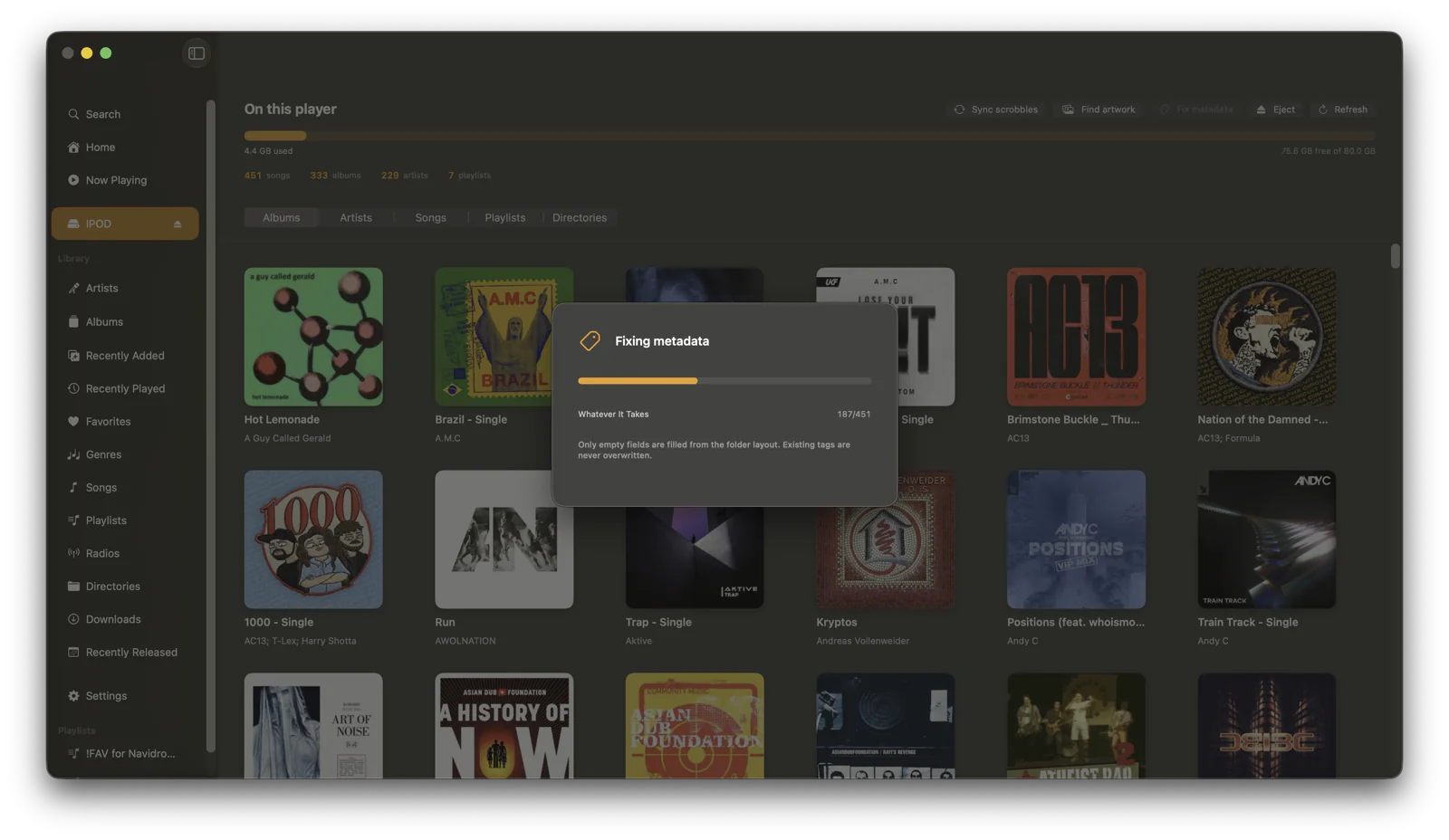The height and width of the screenshot is (840, 1449).
Task: Click the Eject icon in toolbar
Action: click(1261, 110)
